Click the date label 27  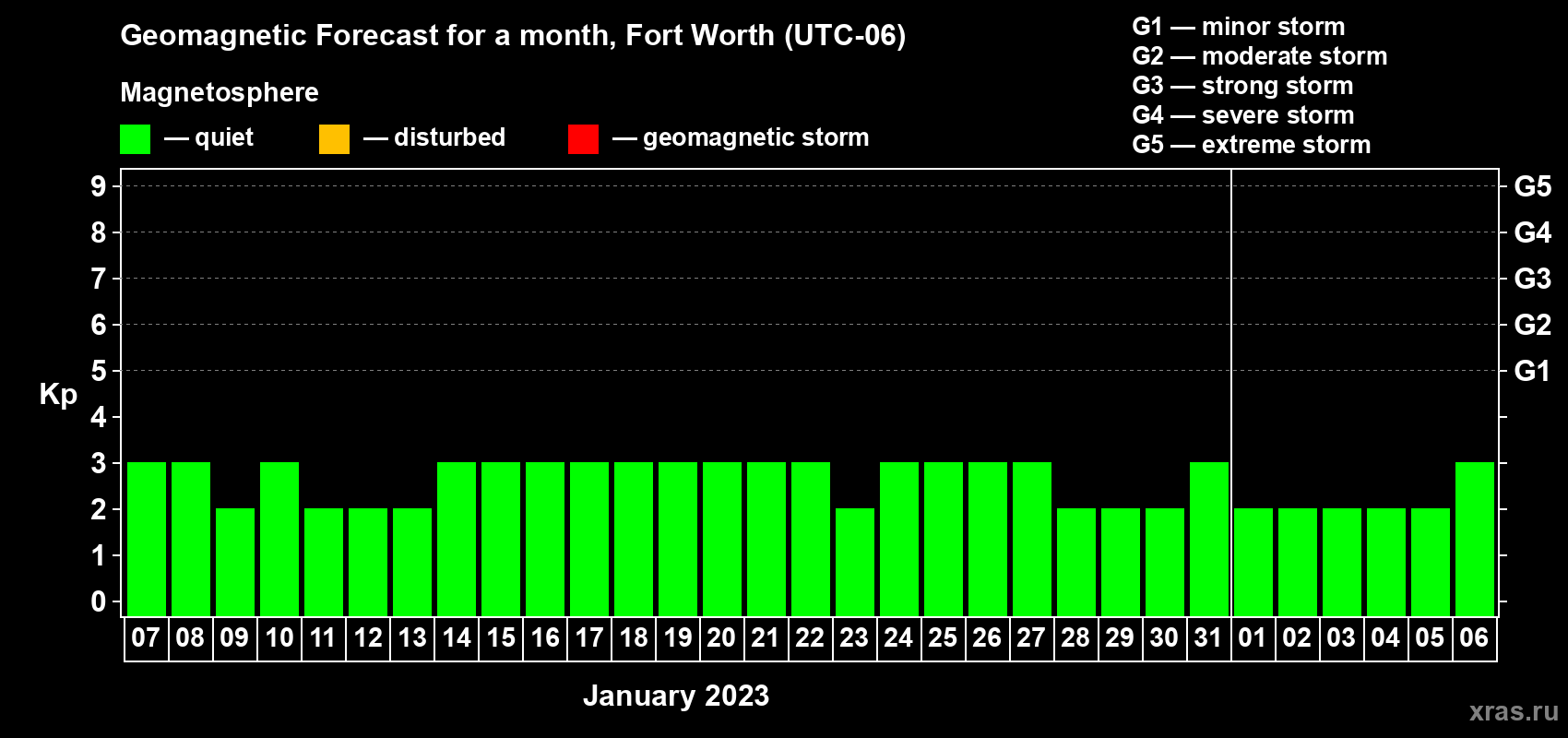[1031, 638]
